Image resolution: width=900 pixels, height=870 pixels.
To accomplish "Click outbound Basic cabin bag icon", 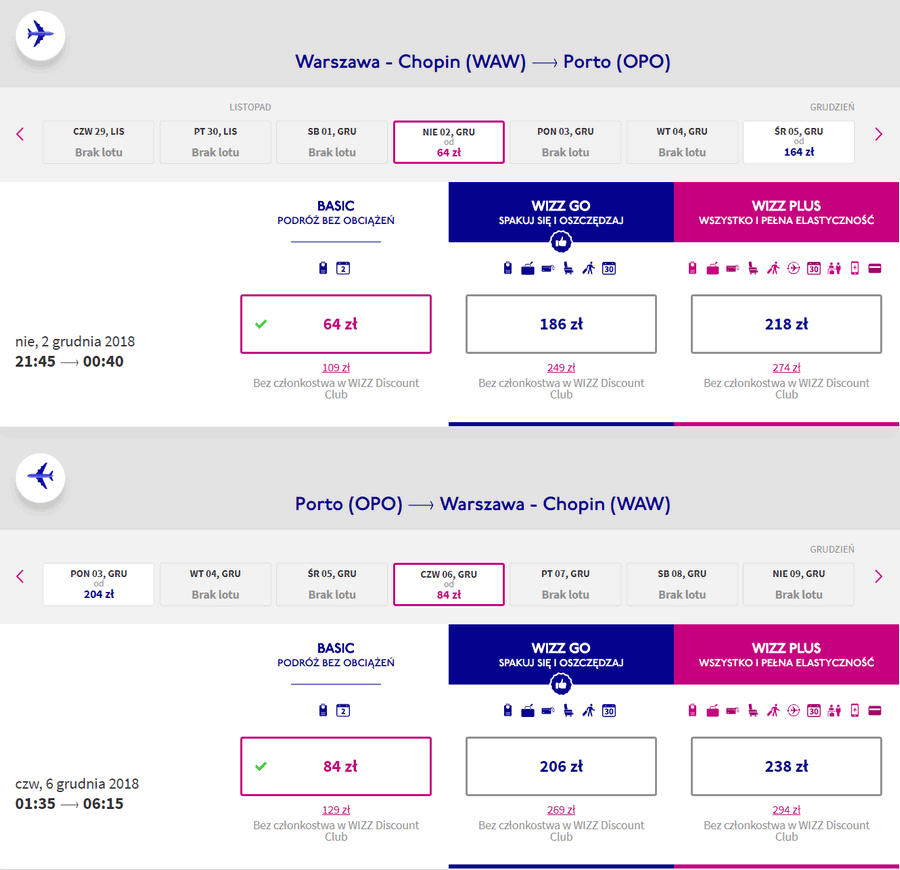I will click(323, 268).
